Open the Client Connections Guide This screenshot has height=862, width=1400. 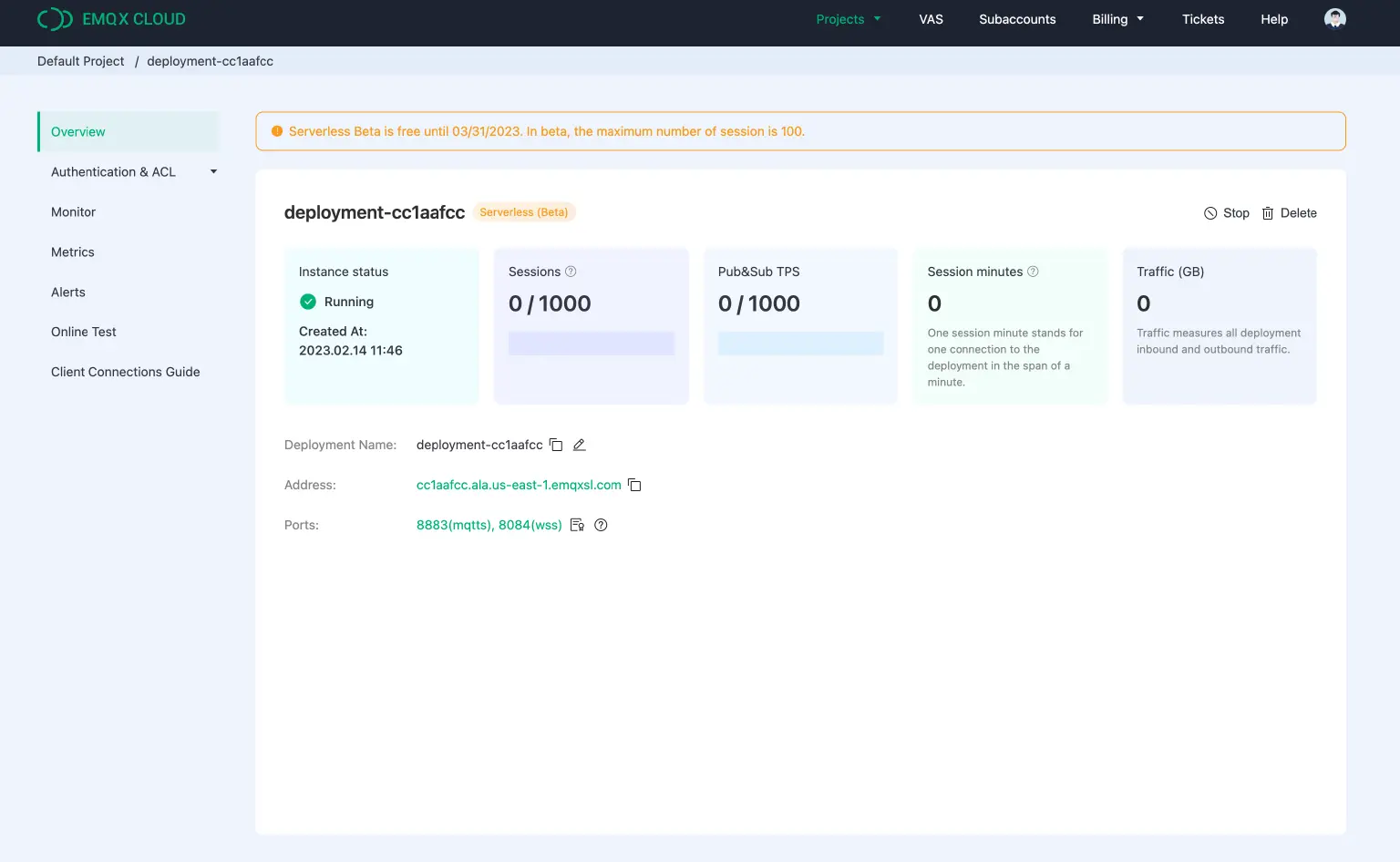[x=125, y=372]
